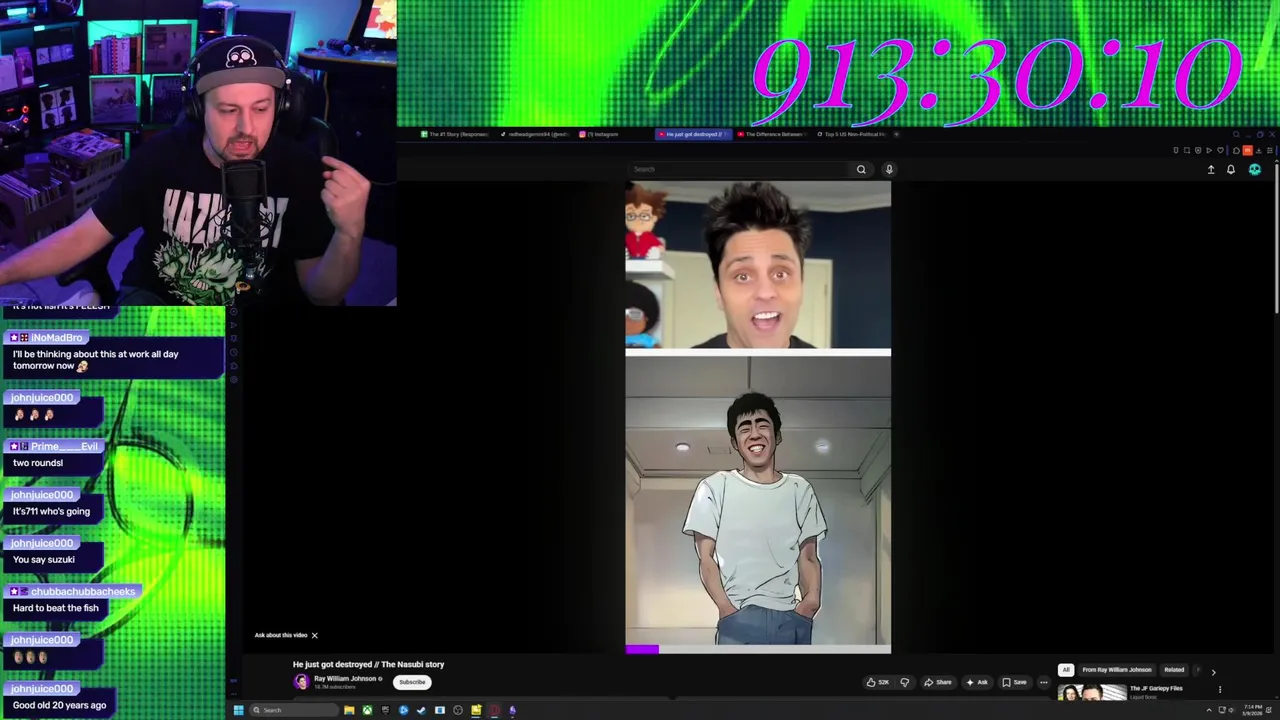The image size is (1280, 720).
Task: Select 'He just got destroyed' browser tab
Action: click(x=693, y=134)
